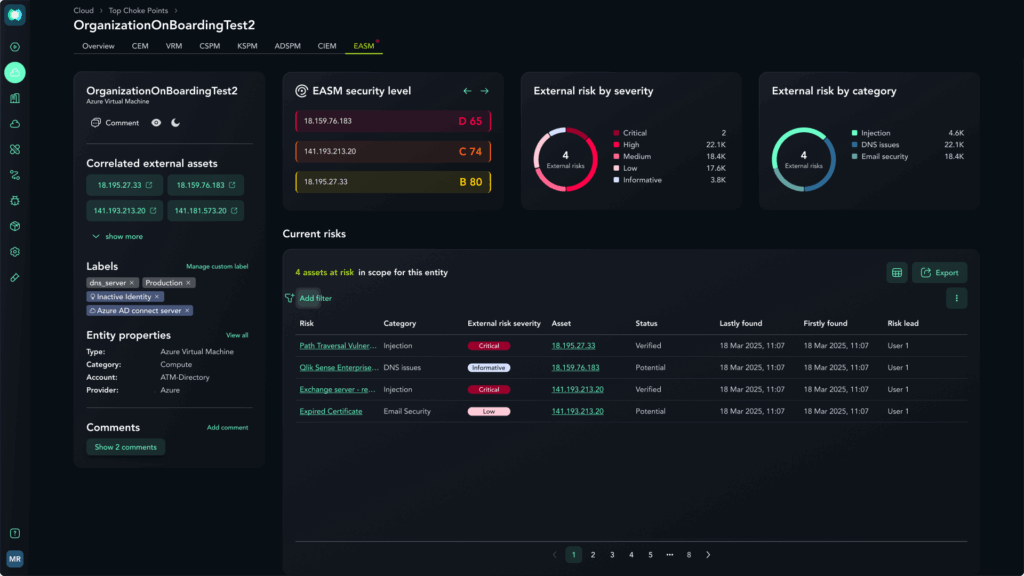Click the D 65 security rating bar
This screenshot has height=576, width=1024.
pyautogui.click(x=393, y=121)
